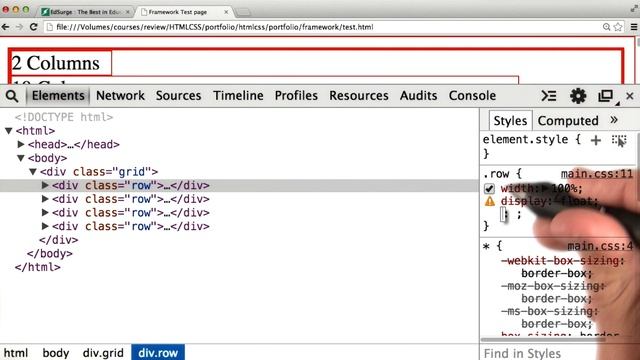Close the EdSurge tab
The height and width of the screenshot is (360, 640).
127,12
